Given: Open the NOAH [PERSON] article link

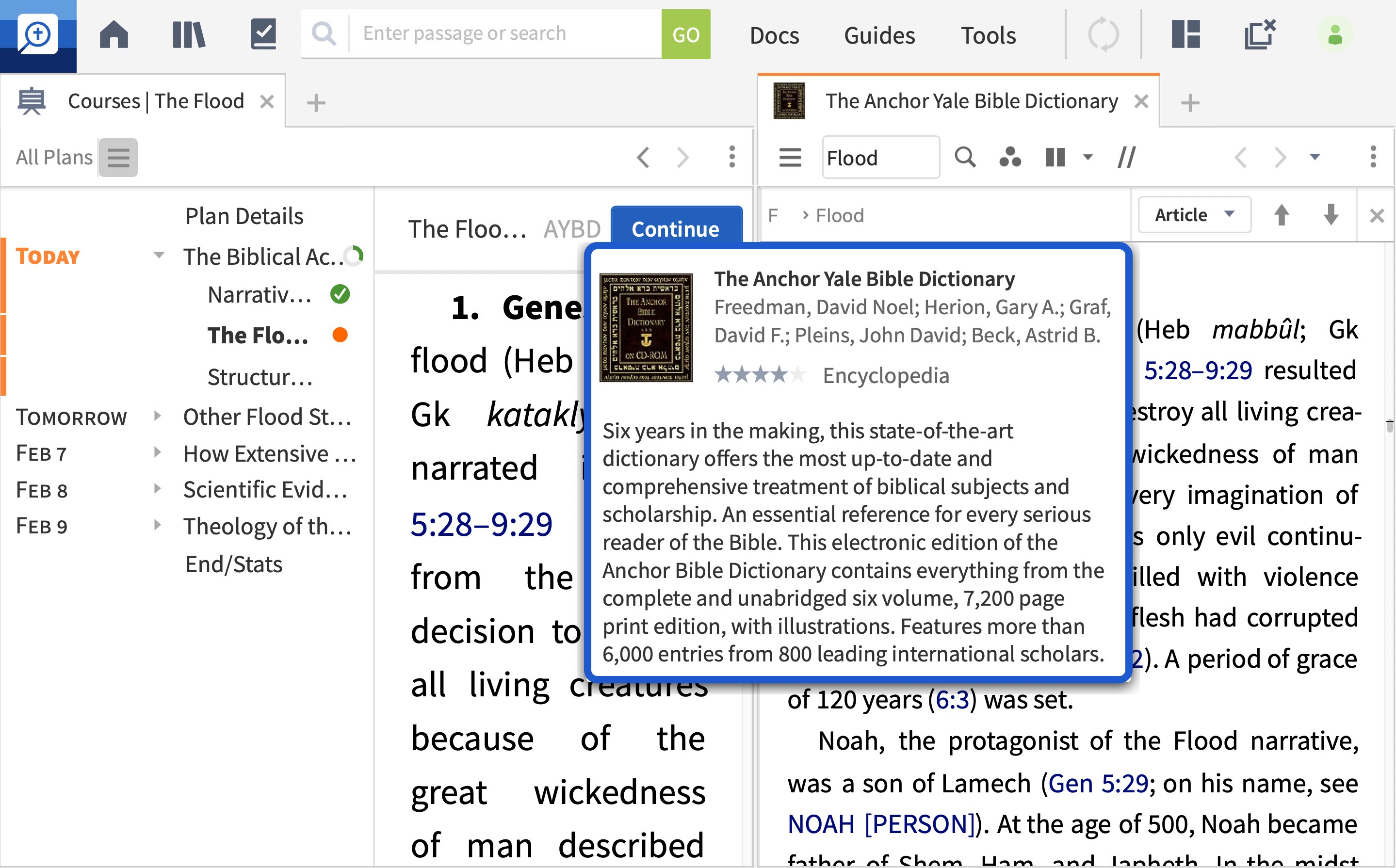Looking at the screenshot, I should pos(881,824).
